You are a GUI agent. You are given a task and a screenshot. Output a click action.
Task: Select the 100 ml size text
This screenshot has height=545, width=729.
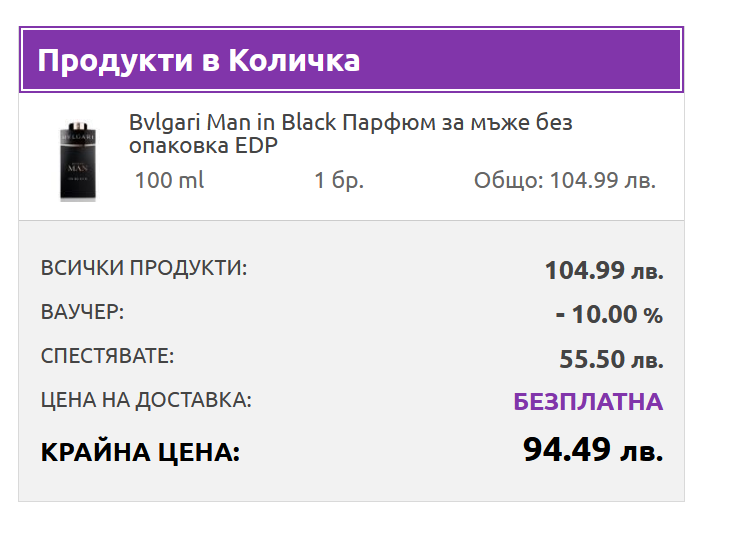[169, 181]
